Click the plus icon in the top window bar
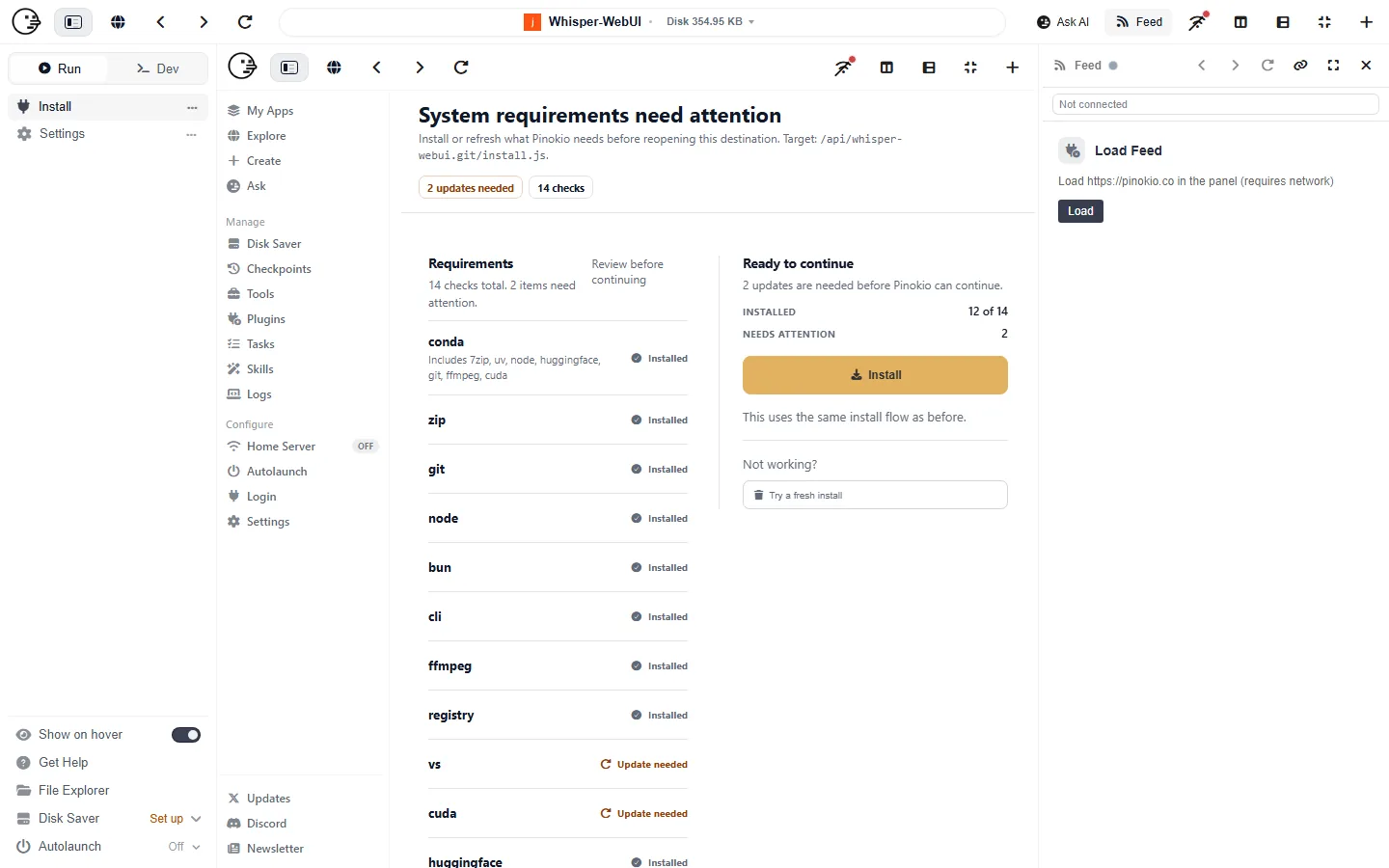1389x868 pixels. point(1366,21)
